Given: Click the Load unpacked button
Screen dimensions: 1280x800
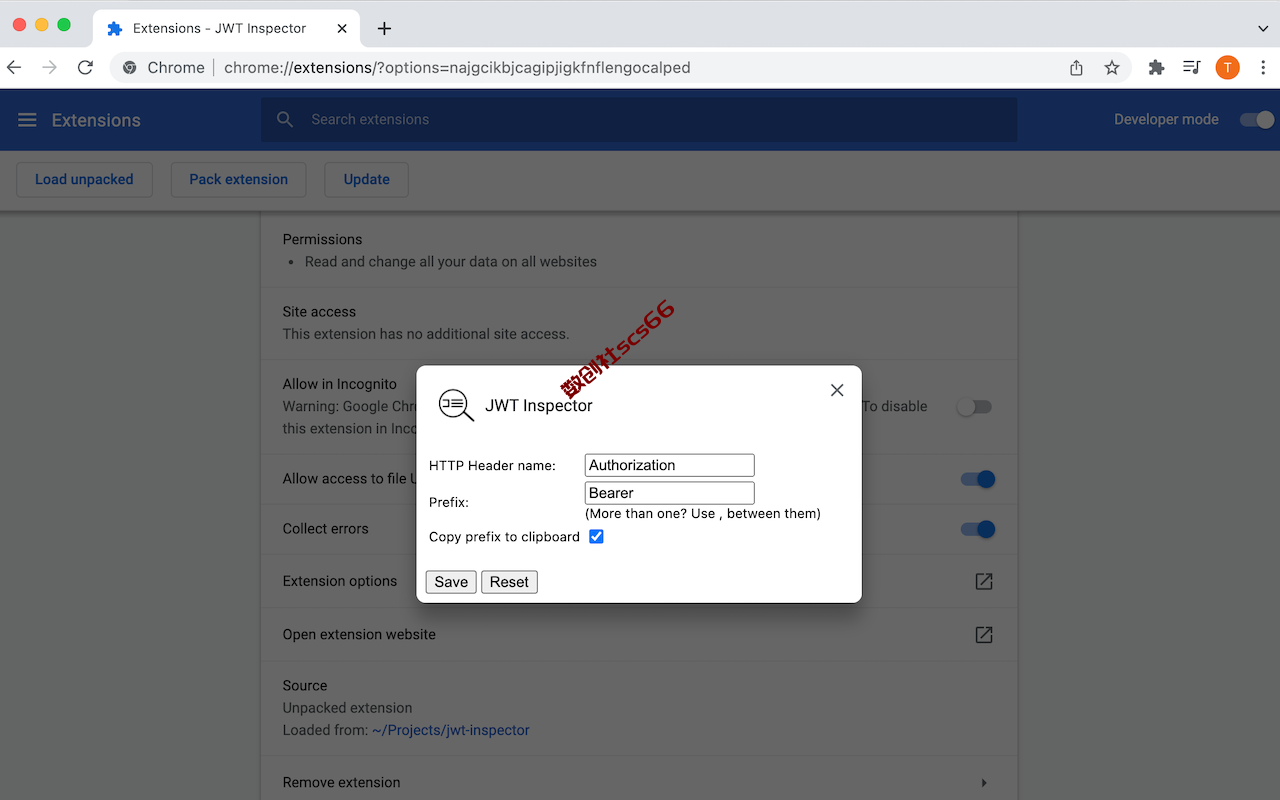Looking at the screenshot, I should pos(84,179).
